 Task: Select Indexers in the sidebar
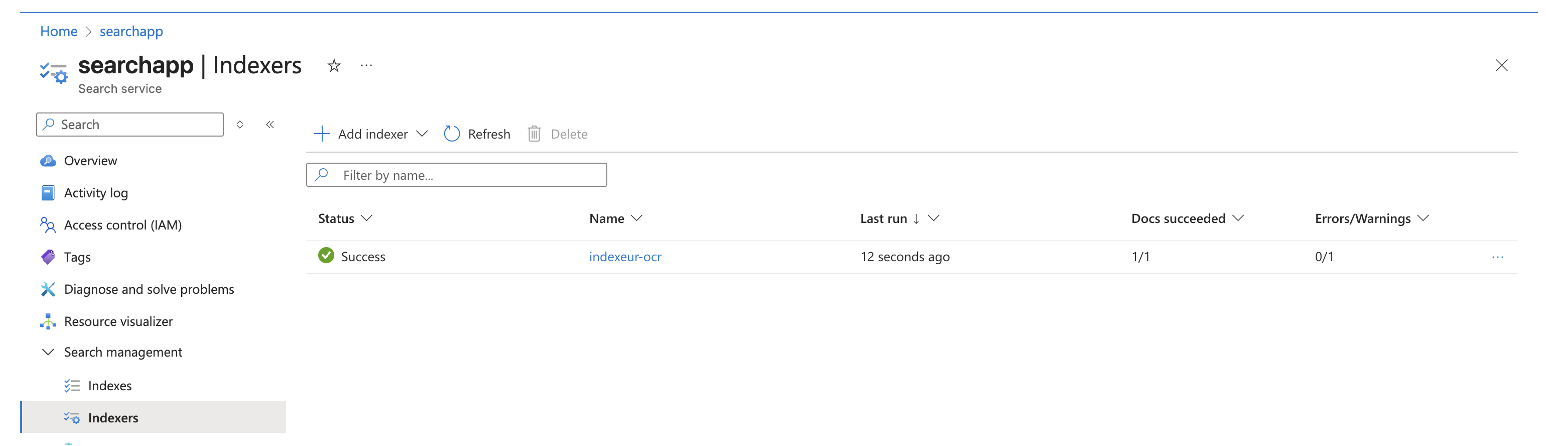[x=113, y=418]
